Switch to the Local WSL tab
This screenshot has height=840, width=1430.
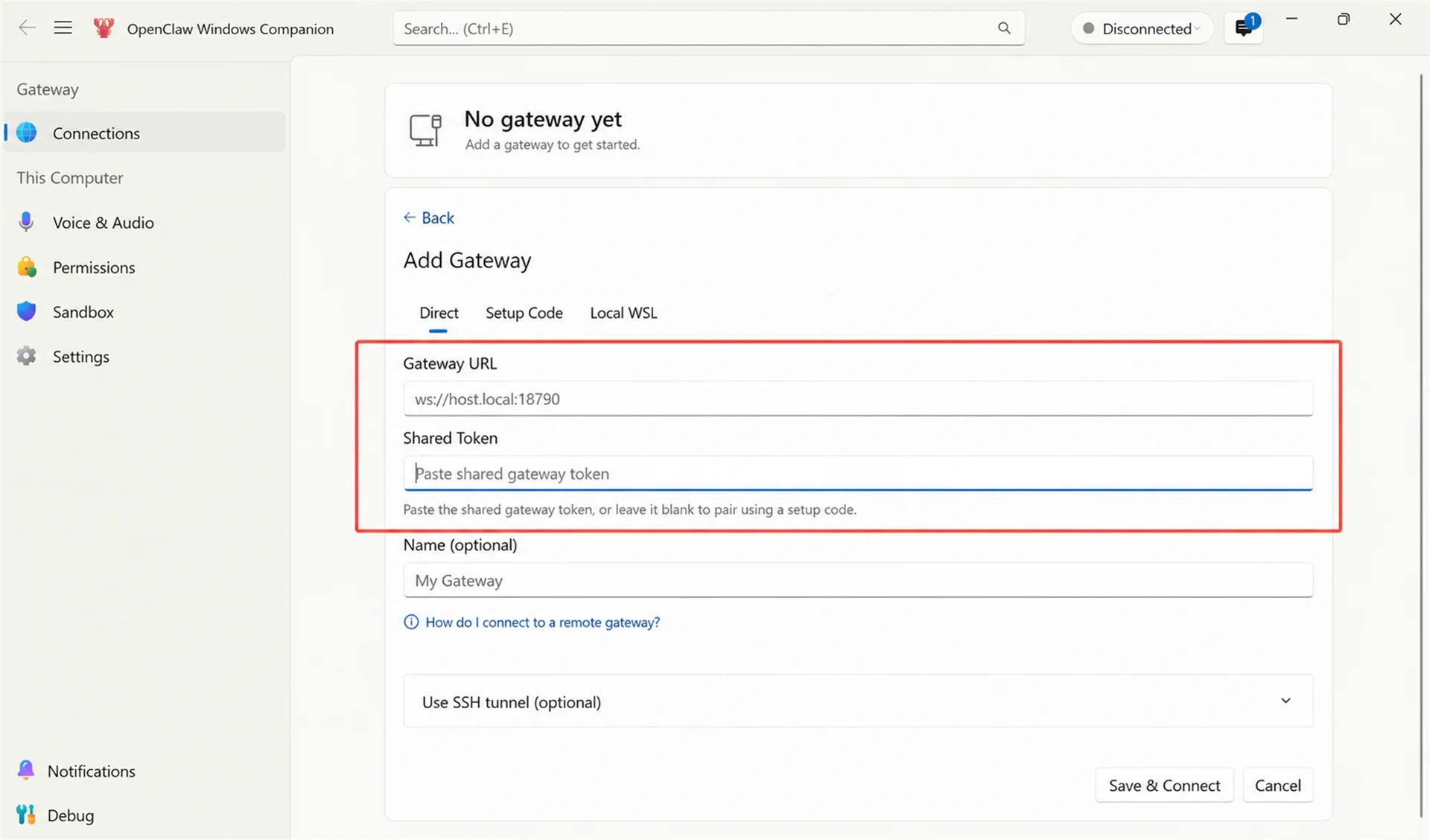tap(623, 314)
